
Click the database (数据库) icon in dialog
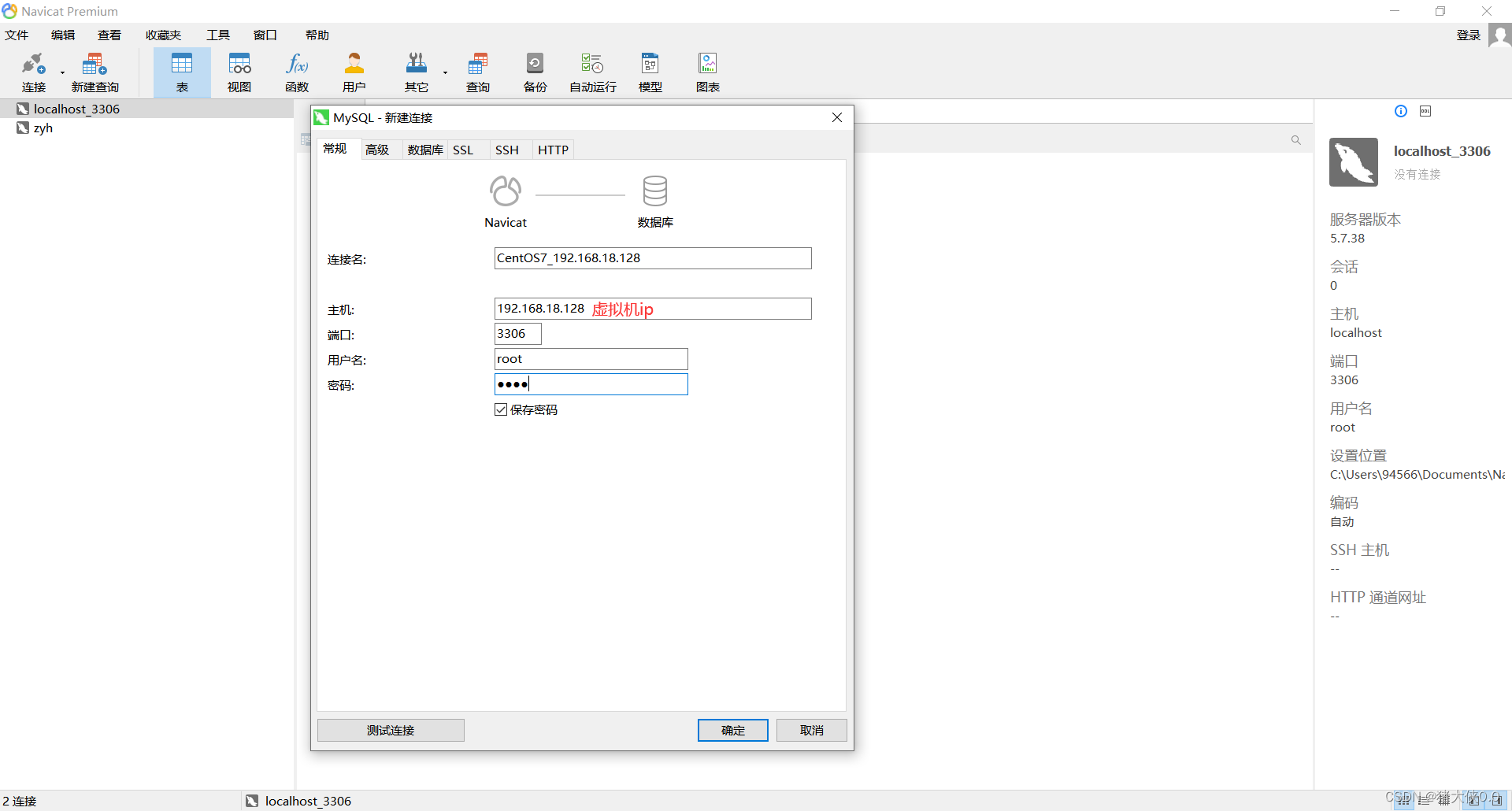click(x=655, y=191)
